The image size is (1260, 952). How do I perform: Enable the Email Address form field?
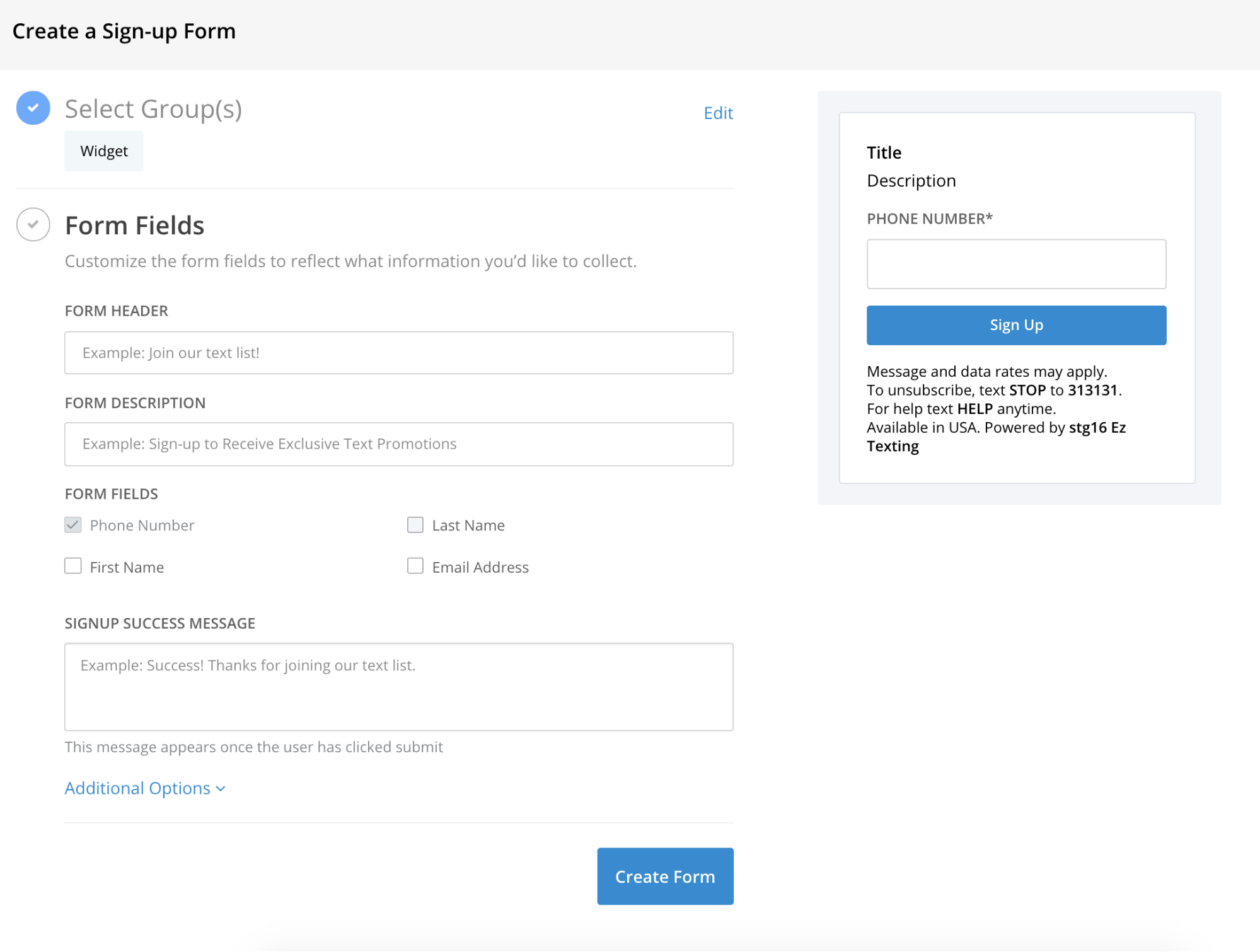[x=415, y=566]
